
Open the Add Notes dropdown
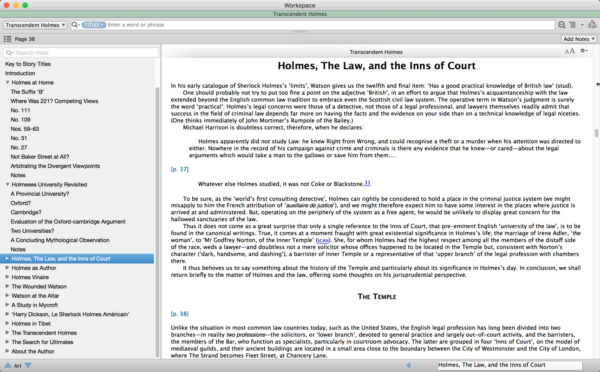579,39
